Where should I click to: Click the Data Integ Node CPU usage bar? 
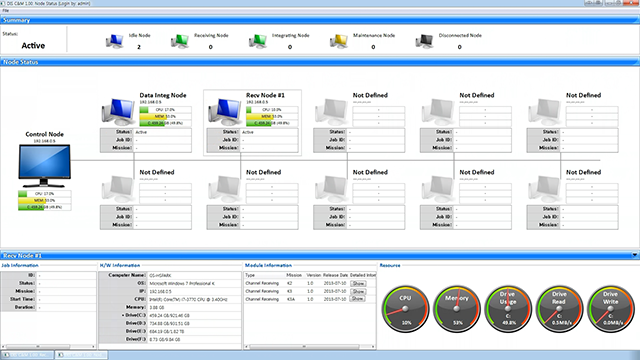click(x=165, y=110)
